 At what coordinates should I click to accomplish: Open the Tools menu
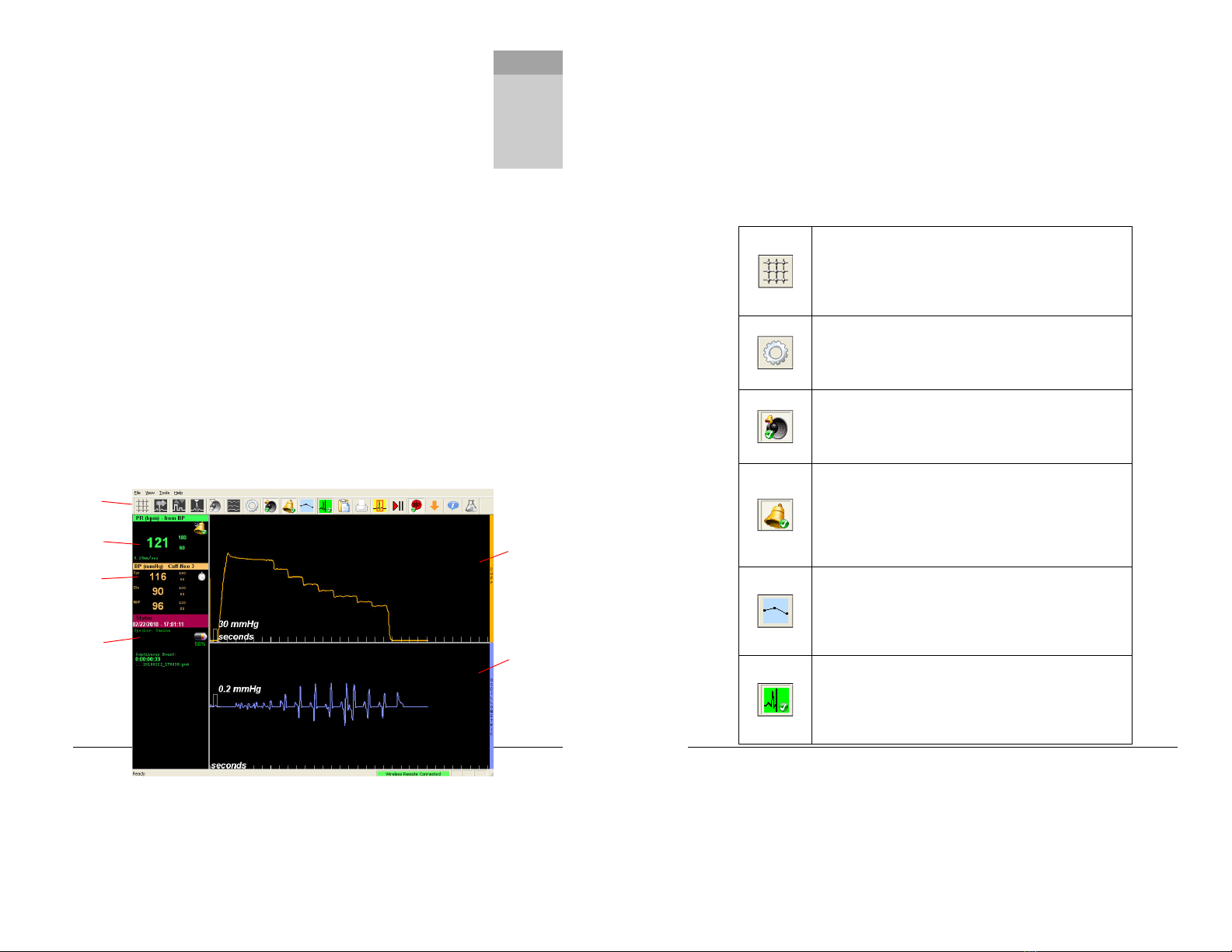[x=164, y=493]
